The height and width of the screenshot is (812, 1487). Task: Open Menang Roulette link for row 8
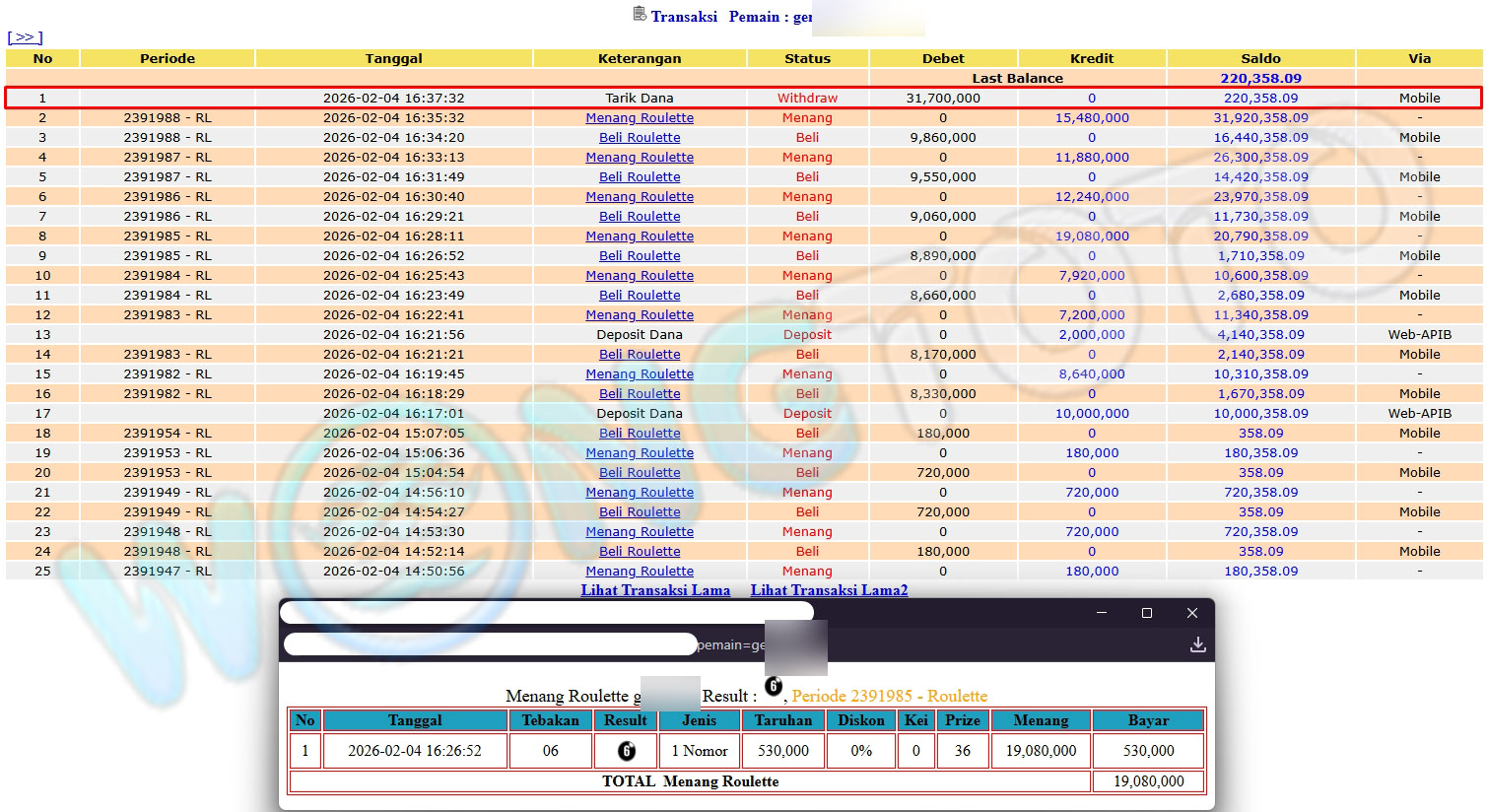pyautogui.click(x=640, y=237)
